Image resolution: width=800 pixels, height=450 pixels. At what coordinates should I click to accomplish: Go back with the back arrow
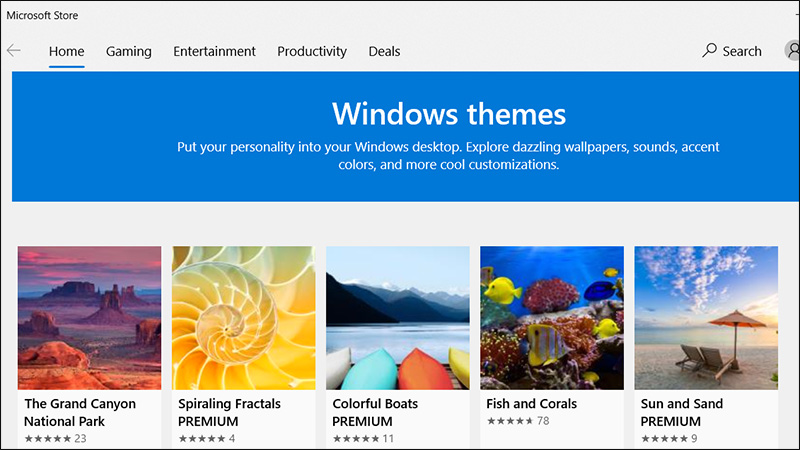click(14, 51)
